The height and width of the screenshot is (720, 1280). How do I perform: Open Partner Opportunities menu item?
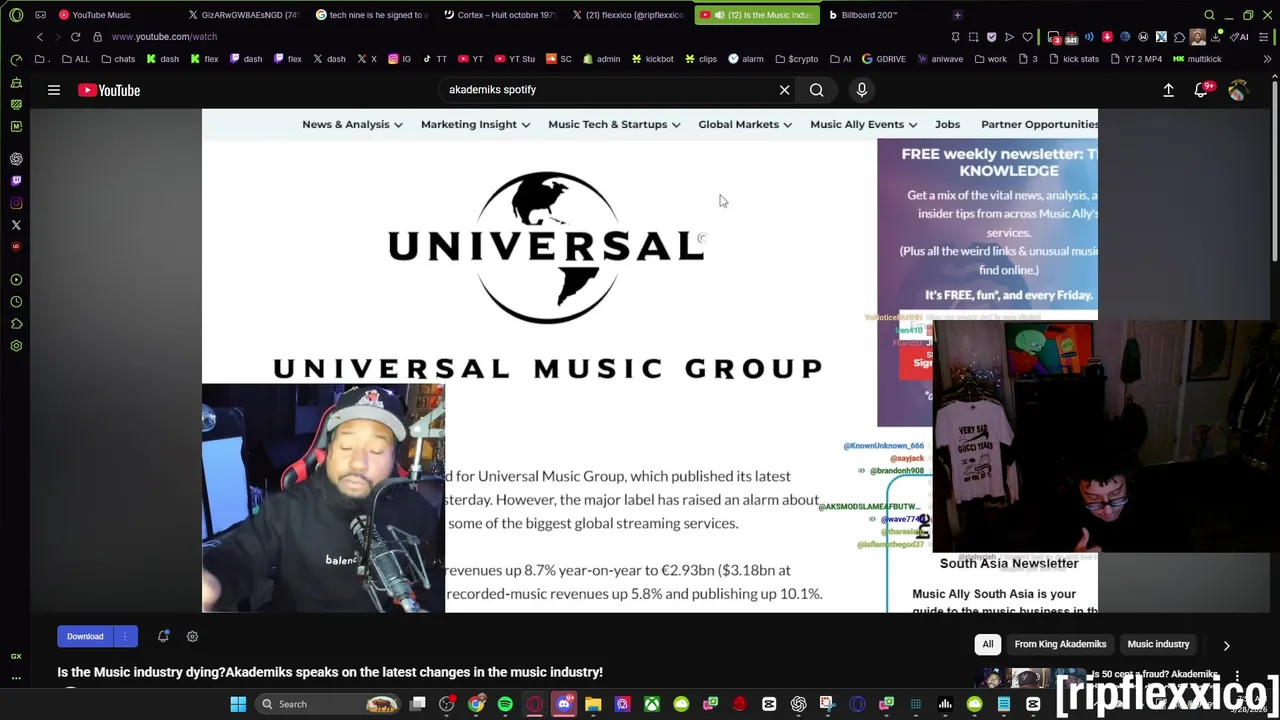click(1039, 124)
